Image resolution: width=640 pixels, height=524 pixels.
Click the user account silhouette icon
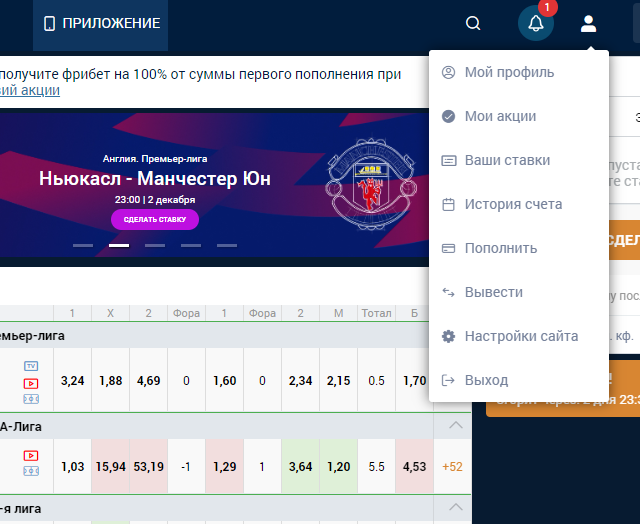[x=588, y=24]
